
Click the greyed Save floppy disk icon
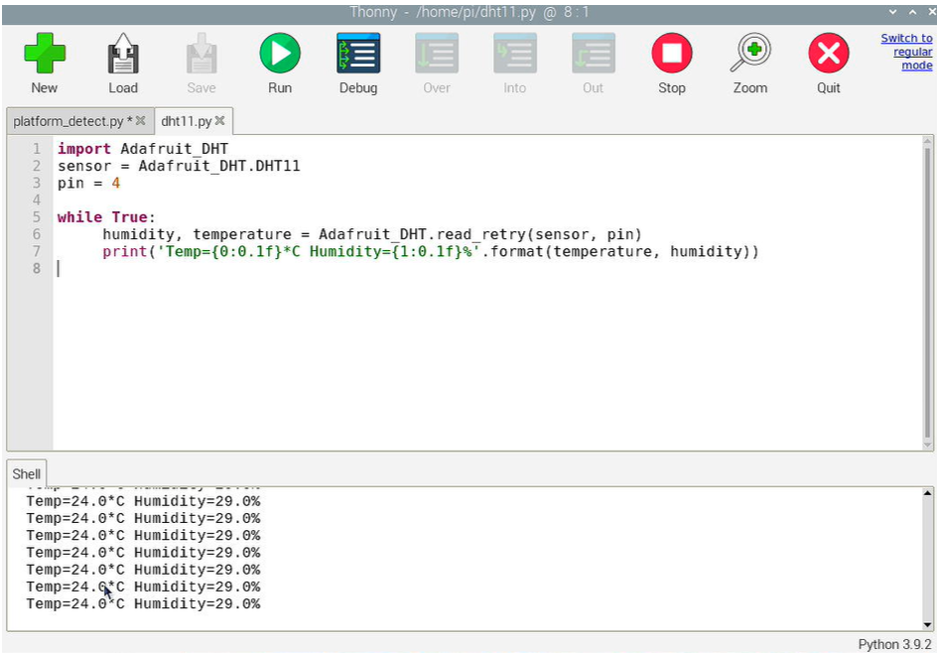201,54
